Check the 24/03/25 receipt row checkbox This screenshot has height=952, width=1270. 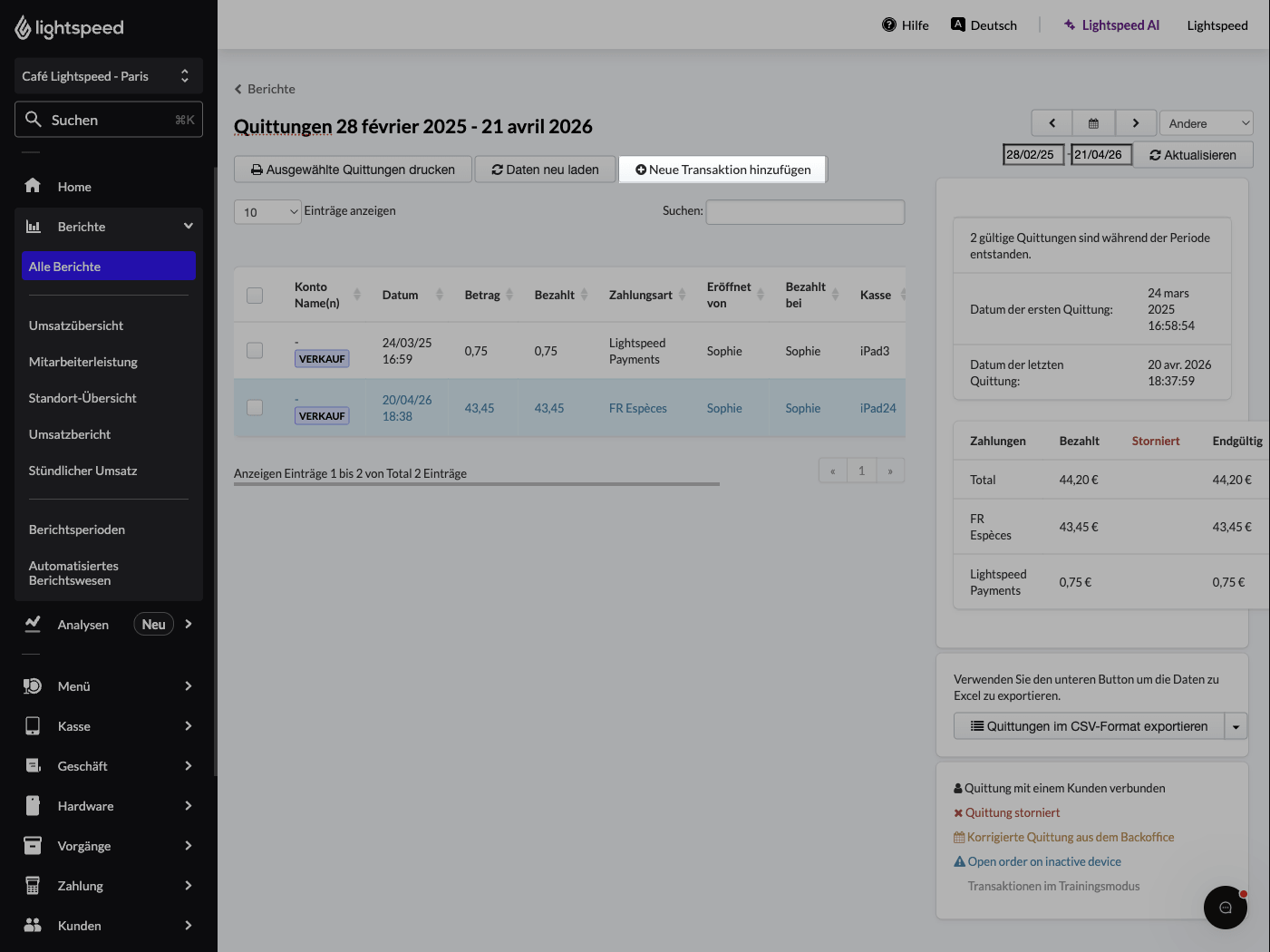pyautogui.click(x=255, y=350)
